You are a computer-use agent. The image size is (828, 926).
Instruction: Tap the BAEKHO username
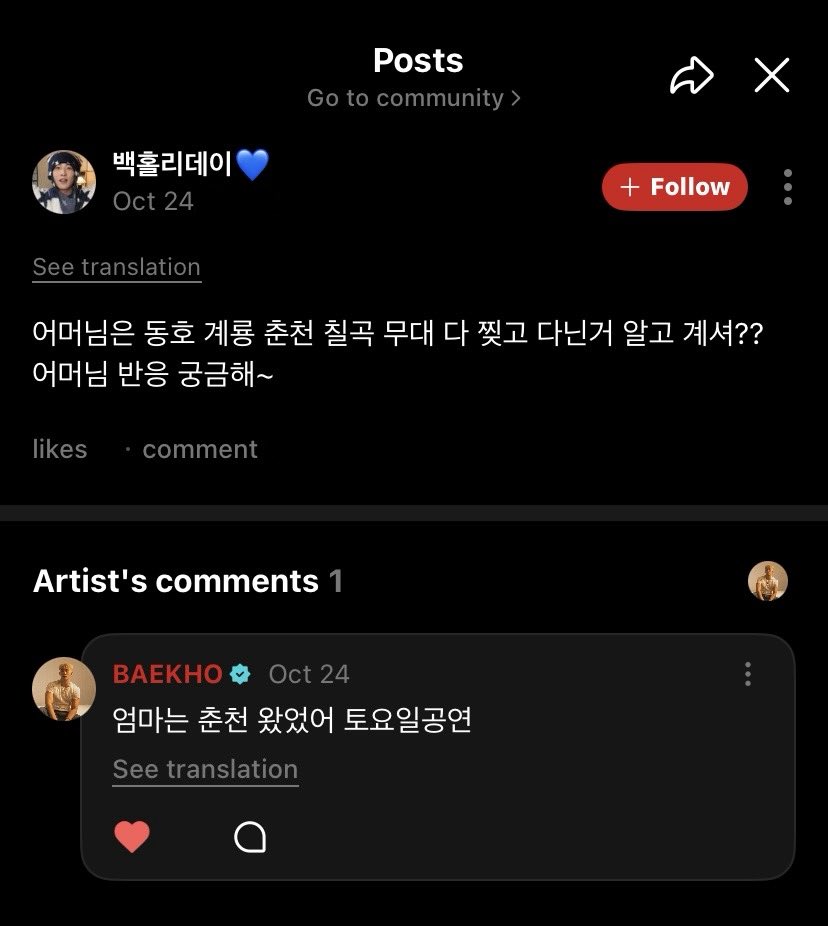pyautogui.click(x=167, y=674)
